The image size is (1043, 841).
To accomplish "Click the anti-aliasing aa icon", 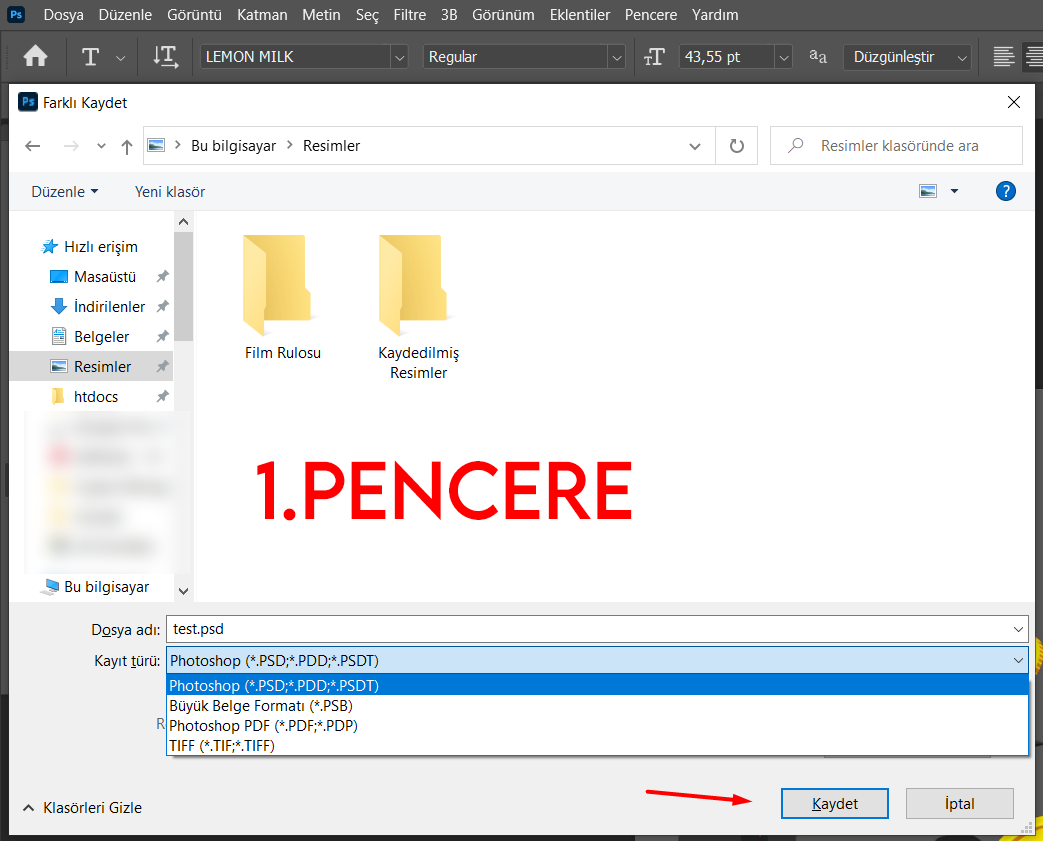I will tap(818, 57).
